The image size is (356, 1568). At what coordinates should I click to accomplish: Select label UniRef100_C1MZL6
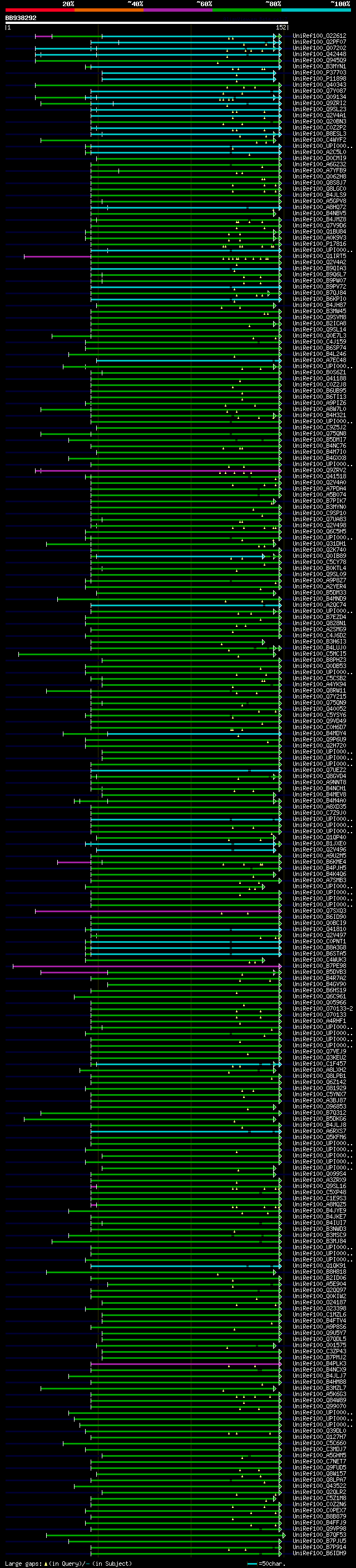(x=319, y=1315)
